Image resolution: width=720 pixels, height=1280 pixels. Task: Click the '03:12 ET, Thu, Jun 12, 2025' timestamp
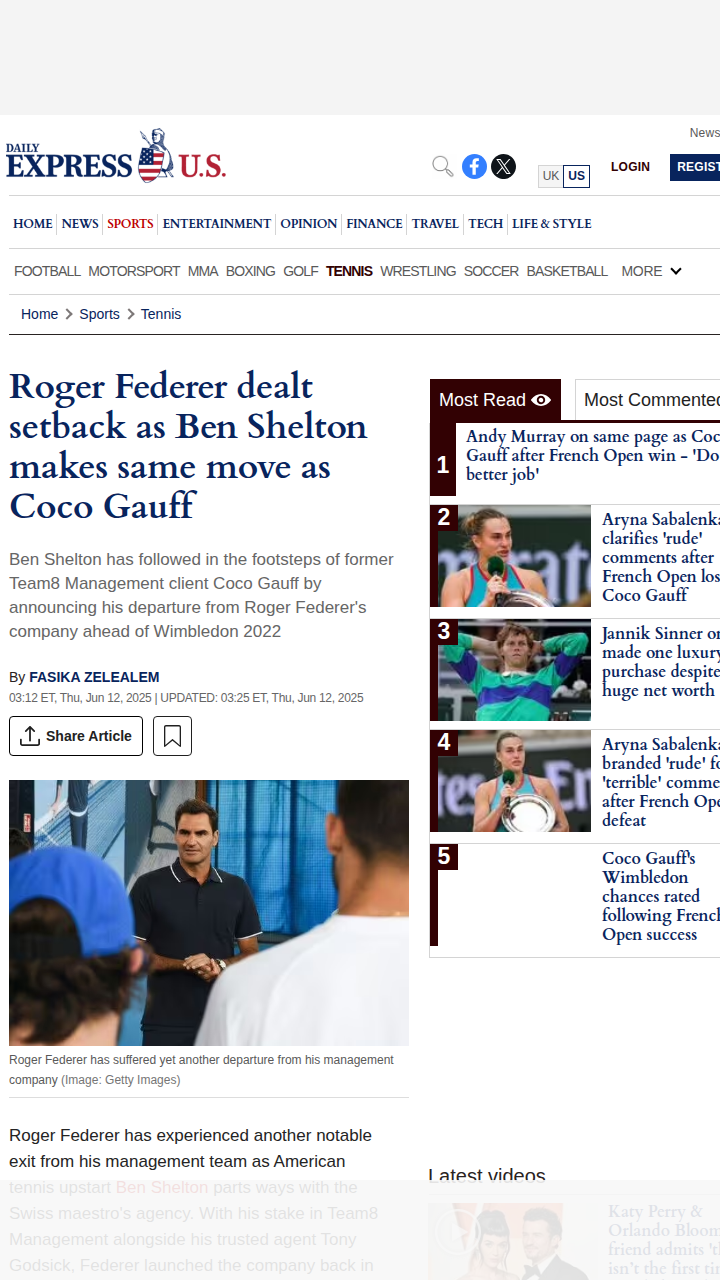click(x=80, y=698)
